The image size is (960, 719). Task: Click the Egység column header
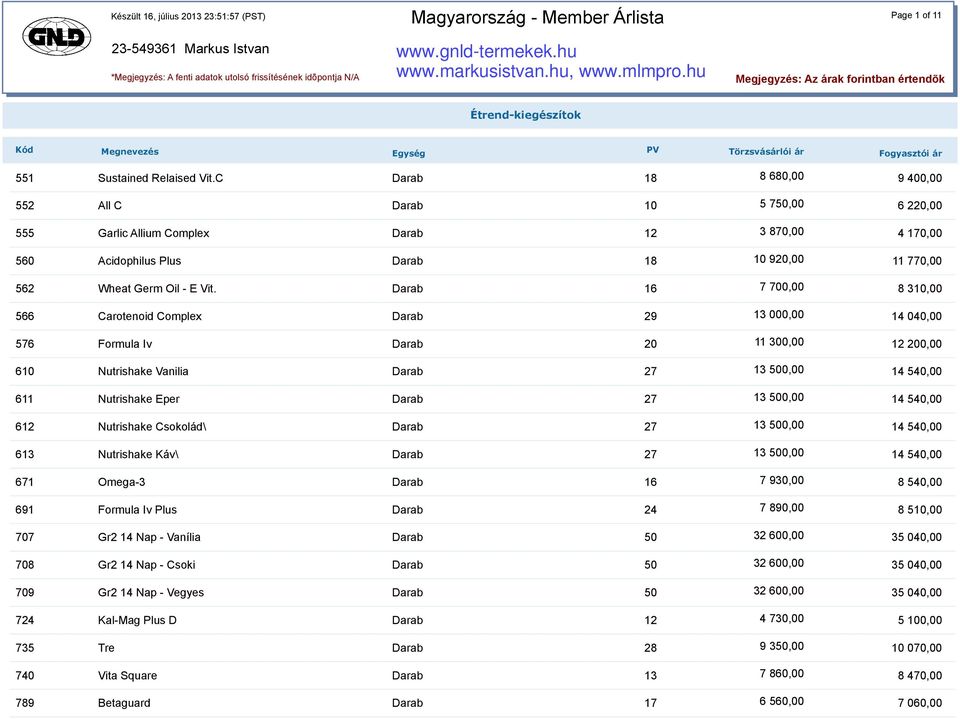click(x=408, y=154)
